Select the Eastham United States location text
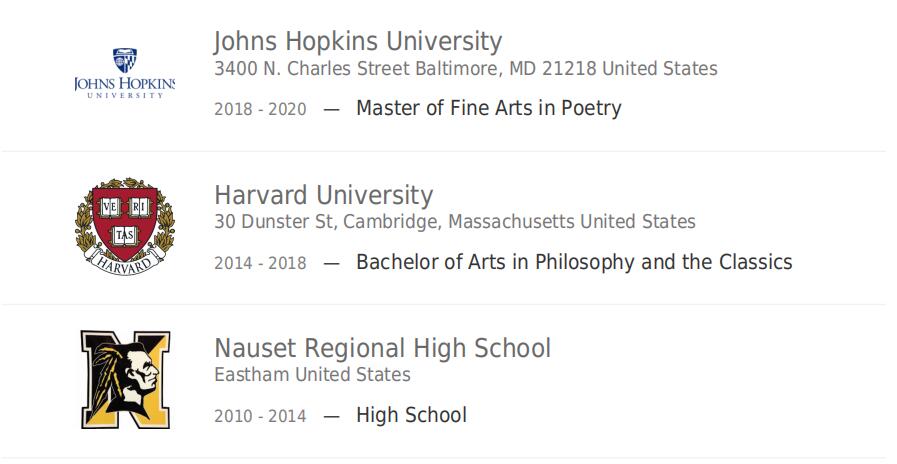Image resolution: width=897 pixels, height=464 pixels. [312, 375]
